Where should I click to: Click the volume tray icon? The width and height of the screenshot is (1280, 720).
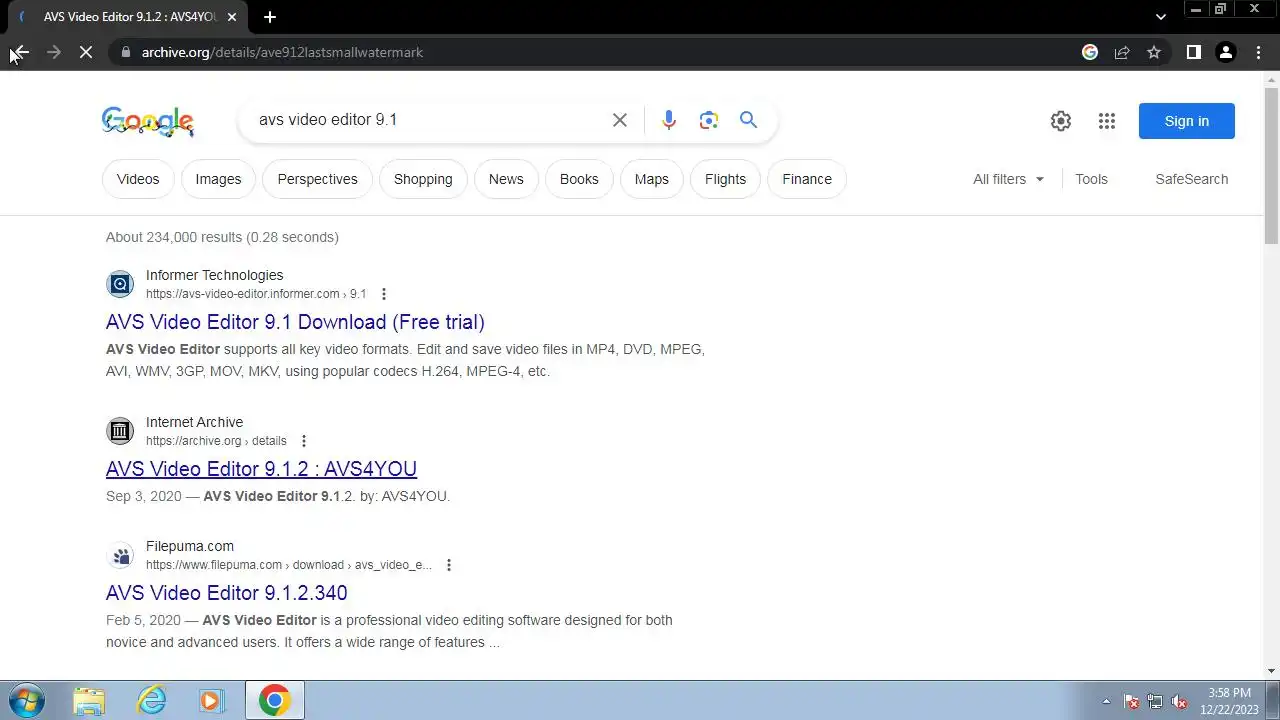(1180, 701)
